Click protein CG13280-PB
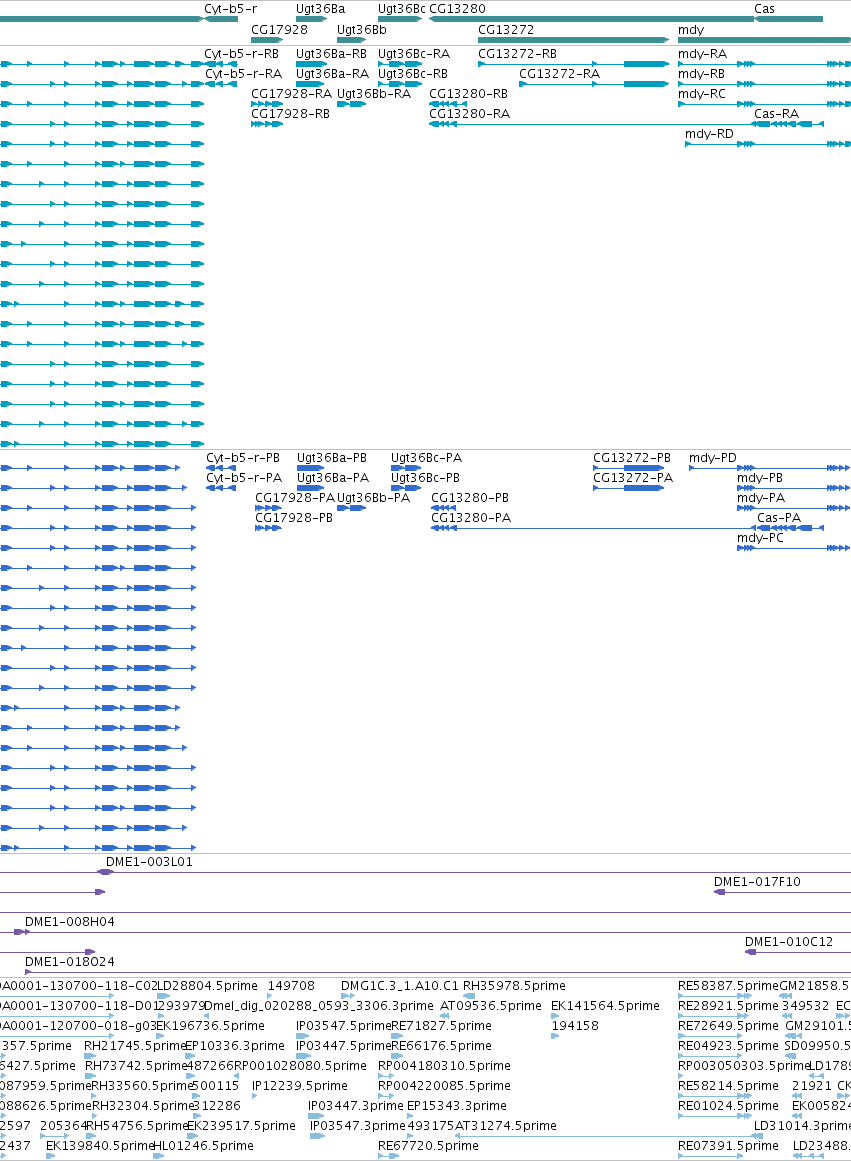851x1161 pixels. (x=470, y=498)
